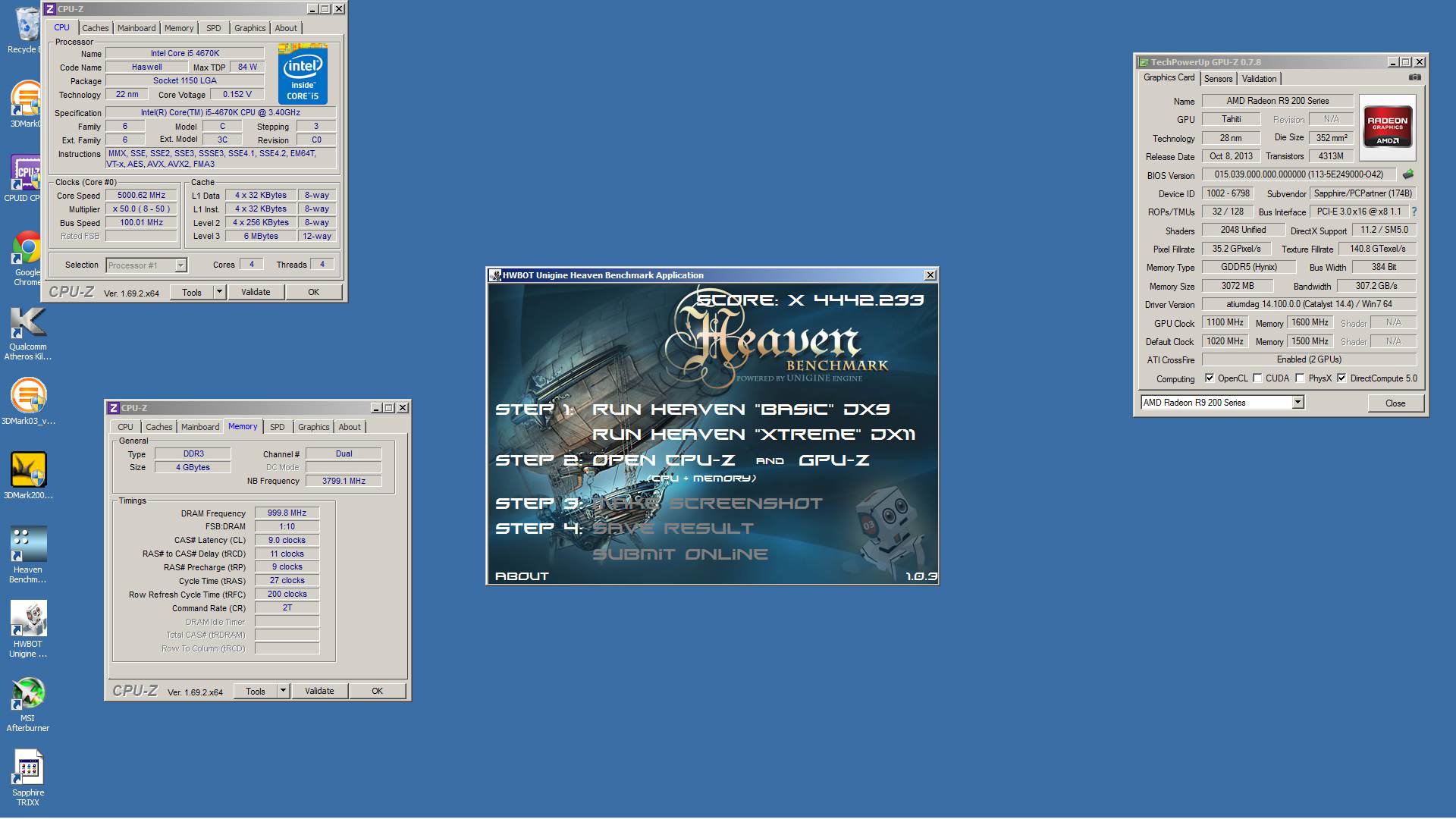Screen dimensions: 1456x819
Task: Click the Close button in GPU-Z
Action: tap(1395, 403)
